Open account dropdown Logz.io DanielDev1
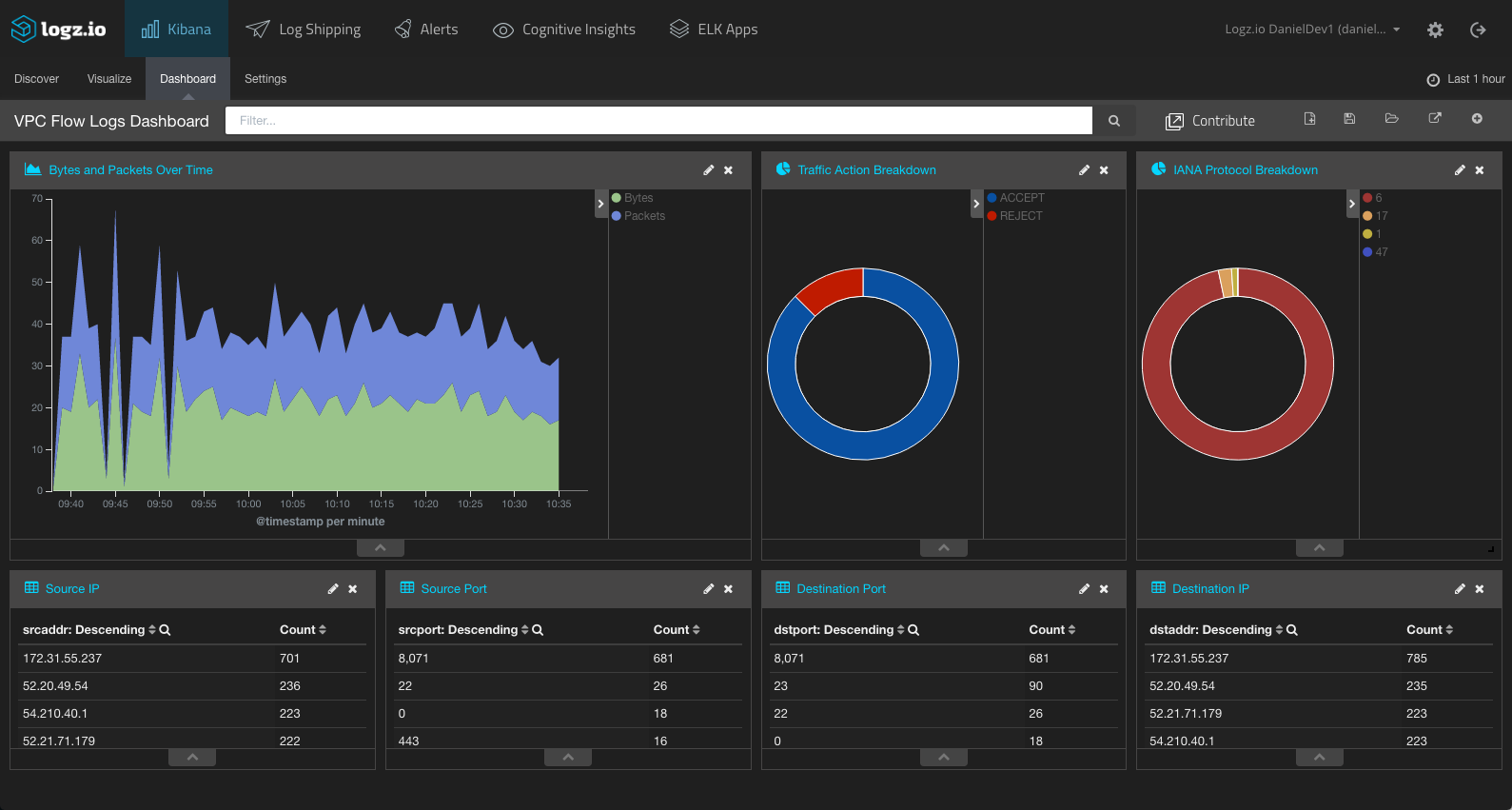 [x=1312, y=30]
